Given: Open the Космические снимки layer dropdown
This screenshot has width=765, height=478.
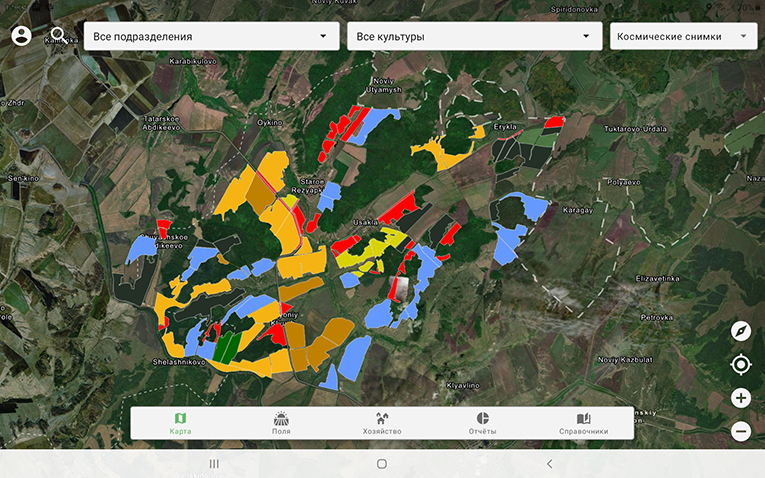Looking at the screenshot, I should pyautogui.click(x=683, y=37).
